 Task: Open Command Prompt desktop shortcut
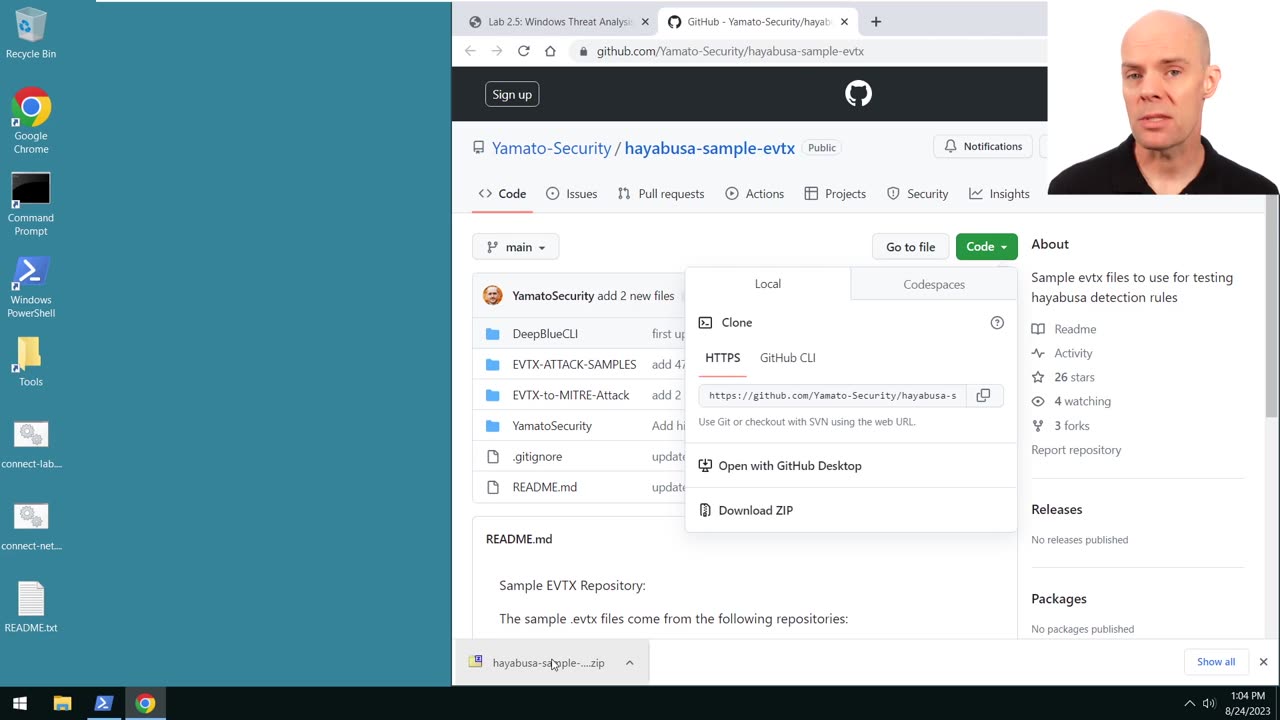coord(31,204)
